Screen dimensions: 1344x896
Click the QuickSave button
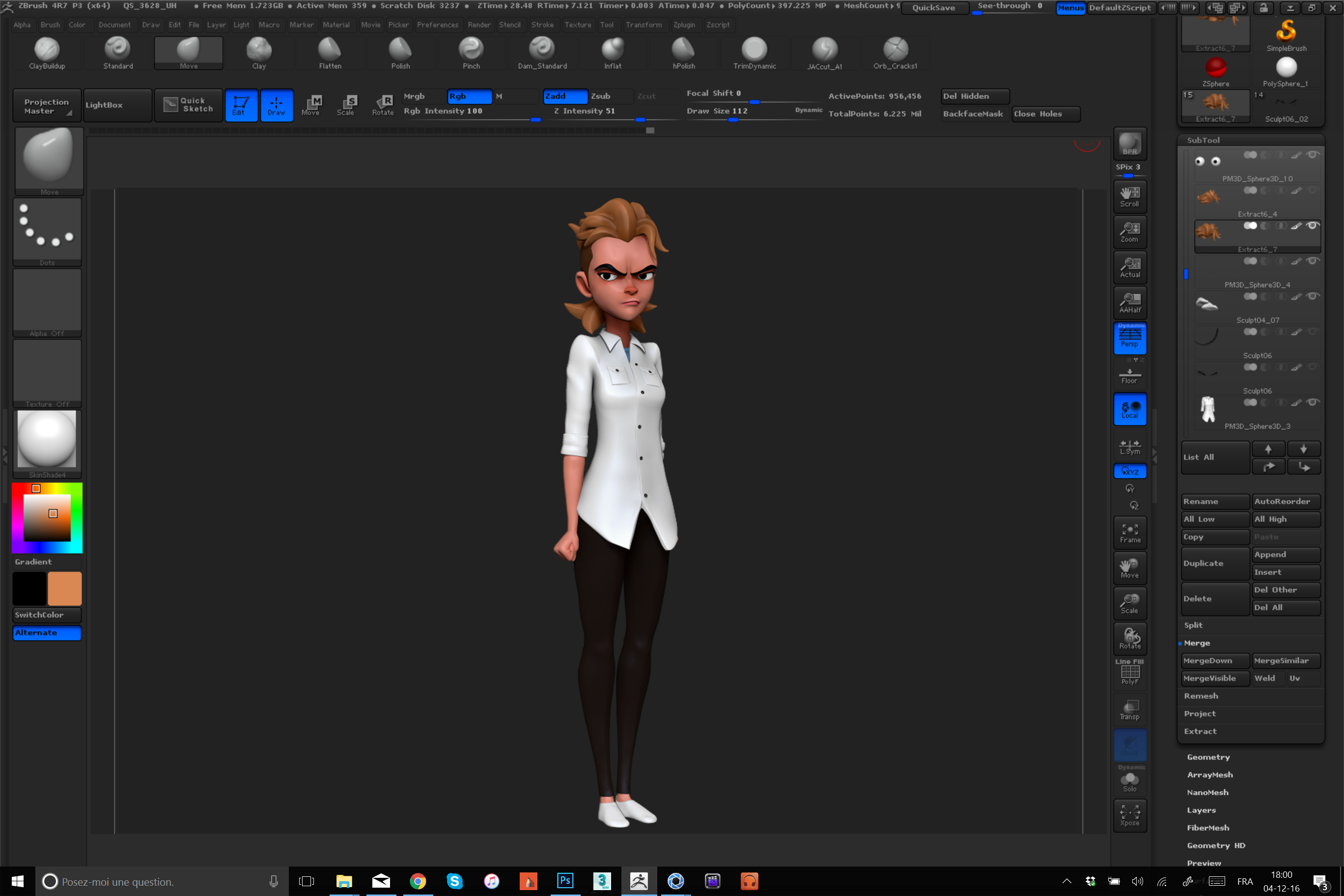click(934, 8)
